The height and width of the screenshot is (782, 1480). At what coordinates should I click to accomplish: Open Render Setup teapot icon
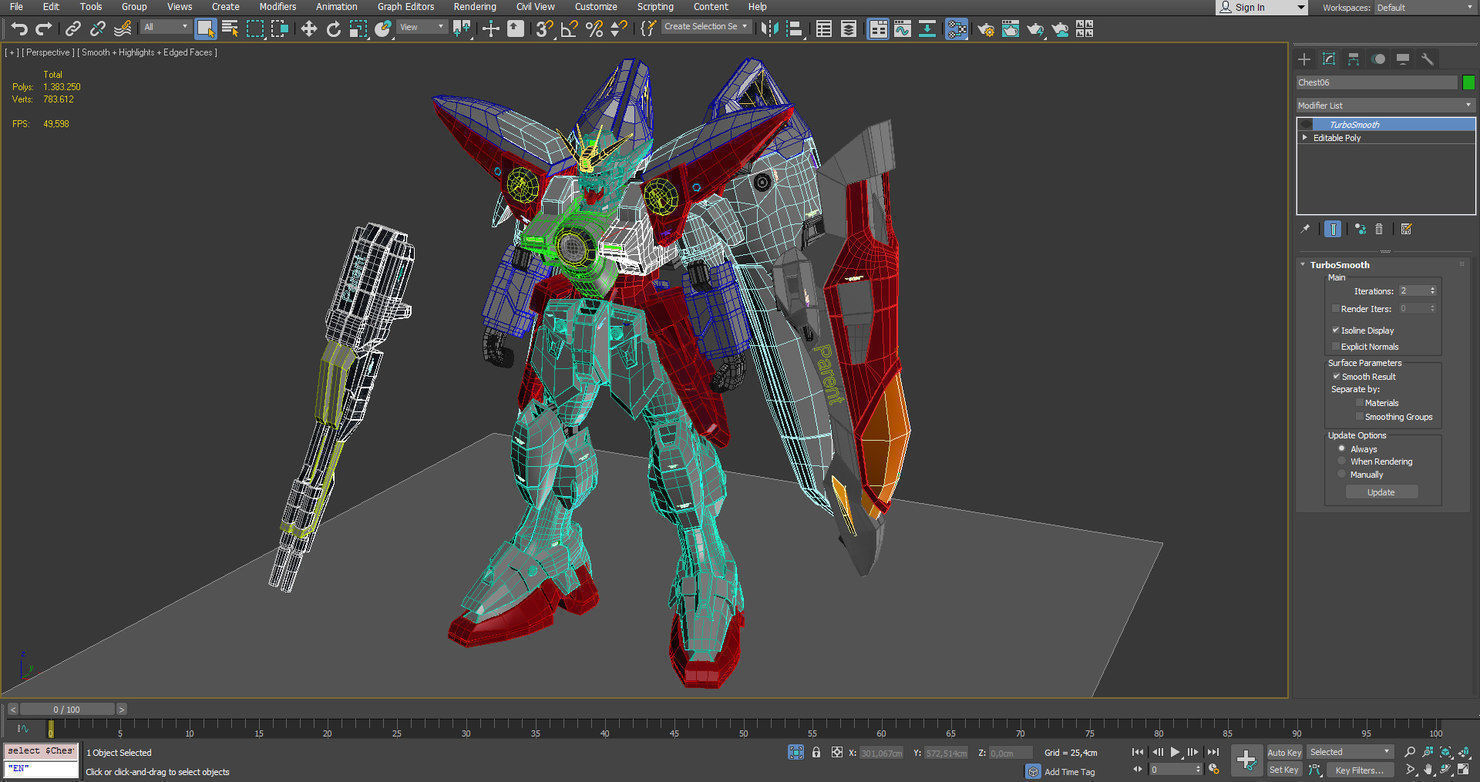click(x=985, y=29)
